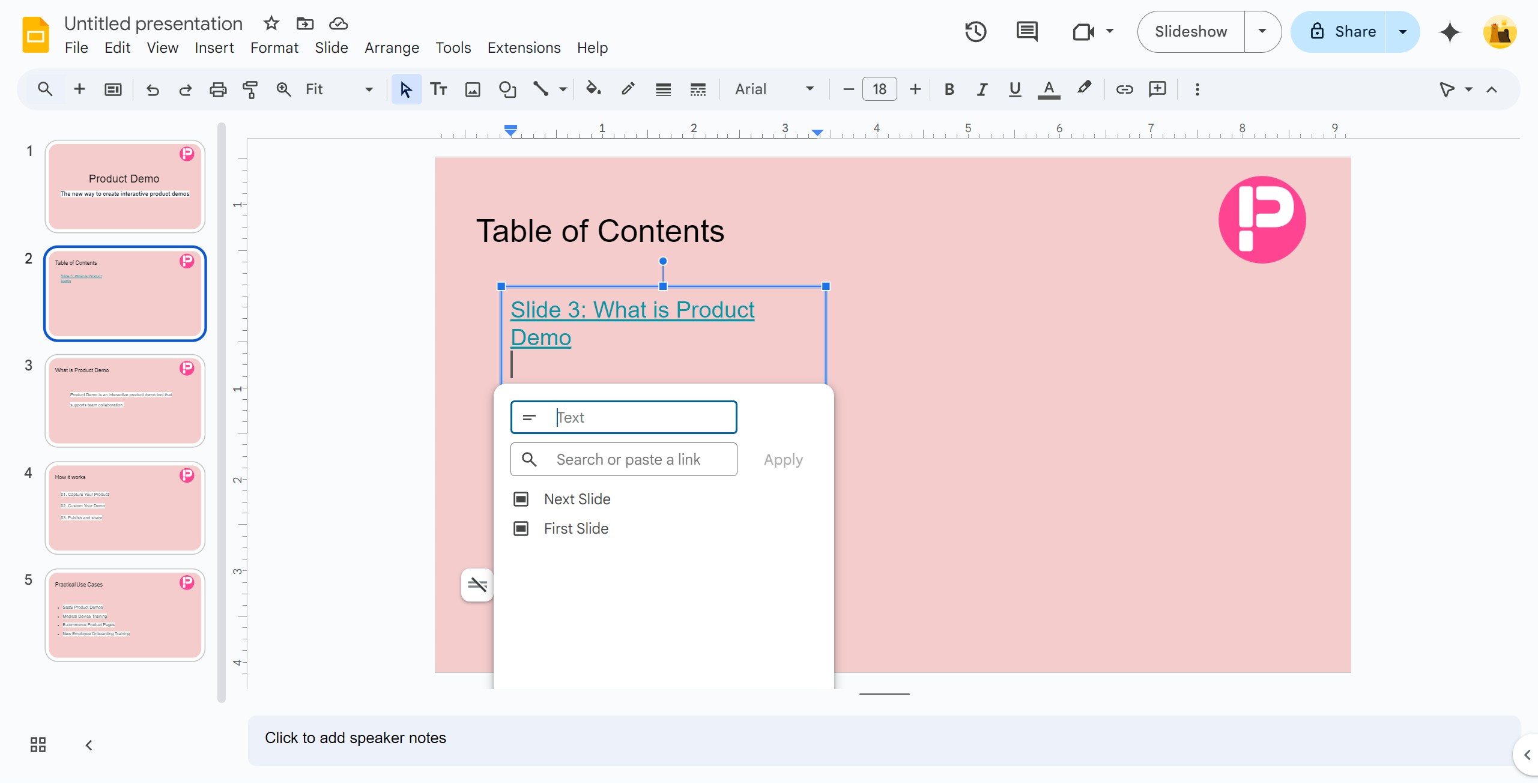Focus the link Text input field
1538x784 pixels.
tap(623, 417)
